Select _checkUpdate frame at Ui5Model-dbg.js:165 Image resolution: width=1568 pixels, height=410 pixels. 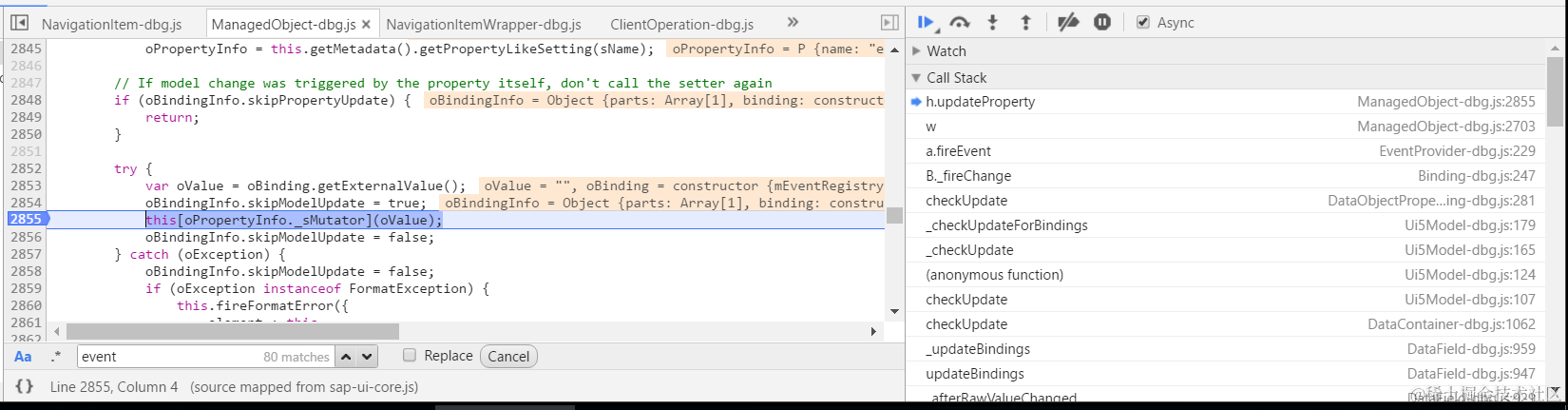[x=1227, y=250]
